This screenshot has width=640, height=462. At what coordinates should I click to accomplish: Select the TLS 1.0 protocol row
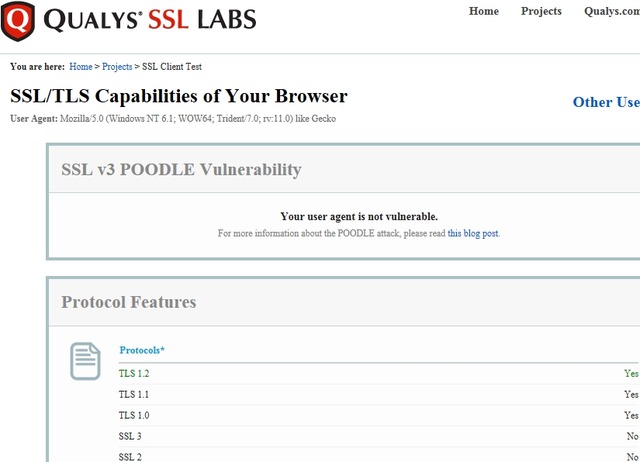(378, 415)
